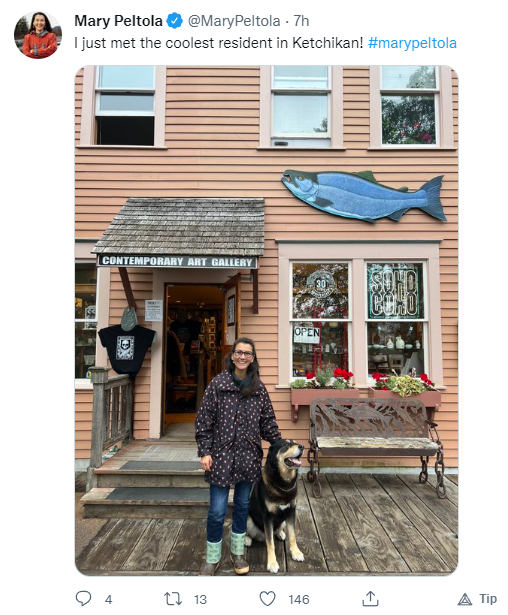The image size is (508, 615).
Task: Open the 7h timestamp link
Action: click(x=301, y=21)
